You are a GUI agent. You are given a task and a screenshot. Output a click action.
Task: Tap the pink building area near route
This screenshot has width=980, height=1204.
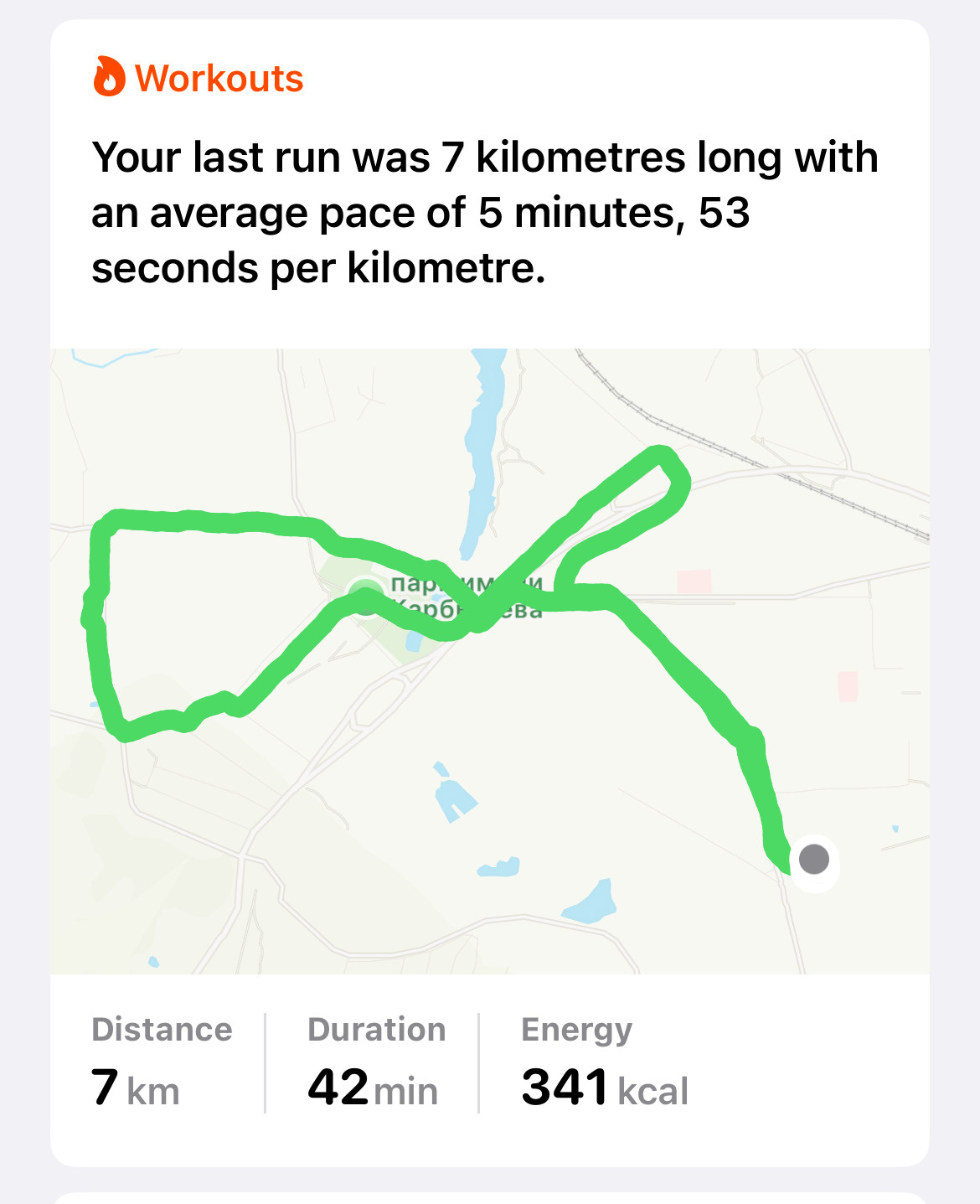coord(694,581)
